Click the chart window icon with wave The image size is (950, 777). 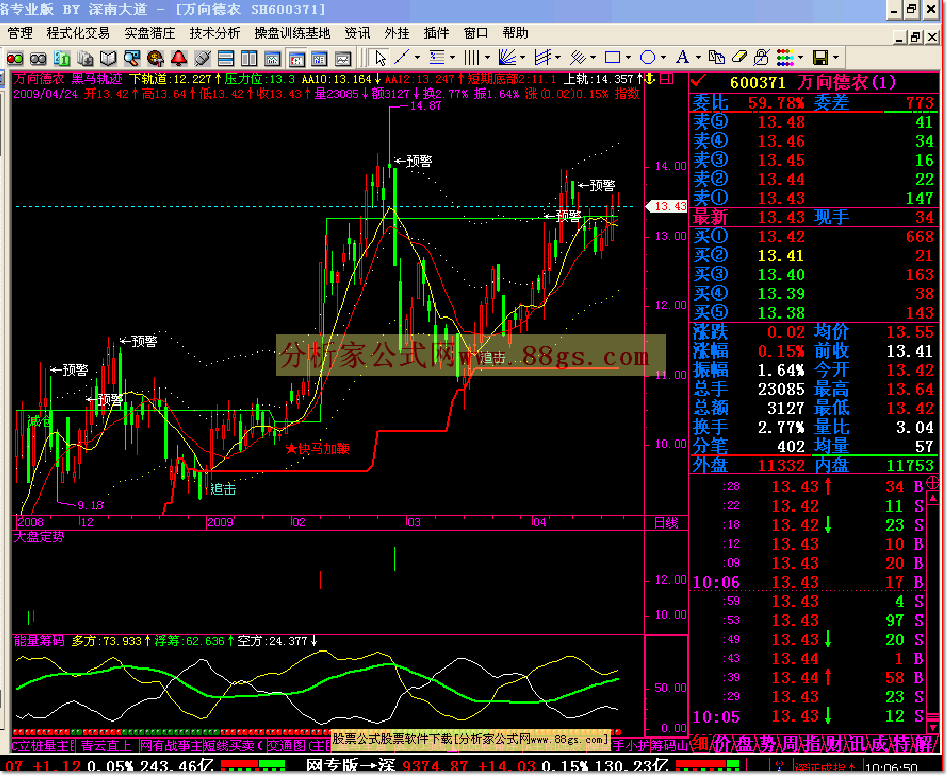(273, 58)
